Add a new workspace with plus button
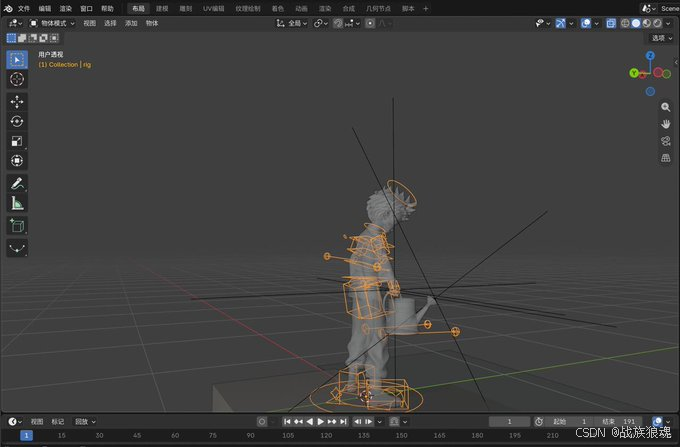The width and height of the screenshot is (680, 447). point(425,9)
